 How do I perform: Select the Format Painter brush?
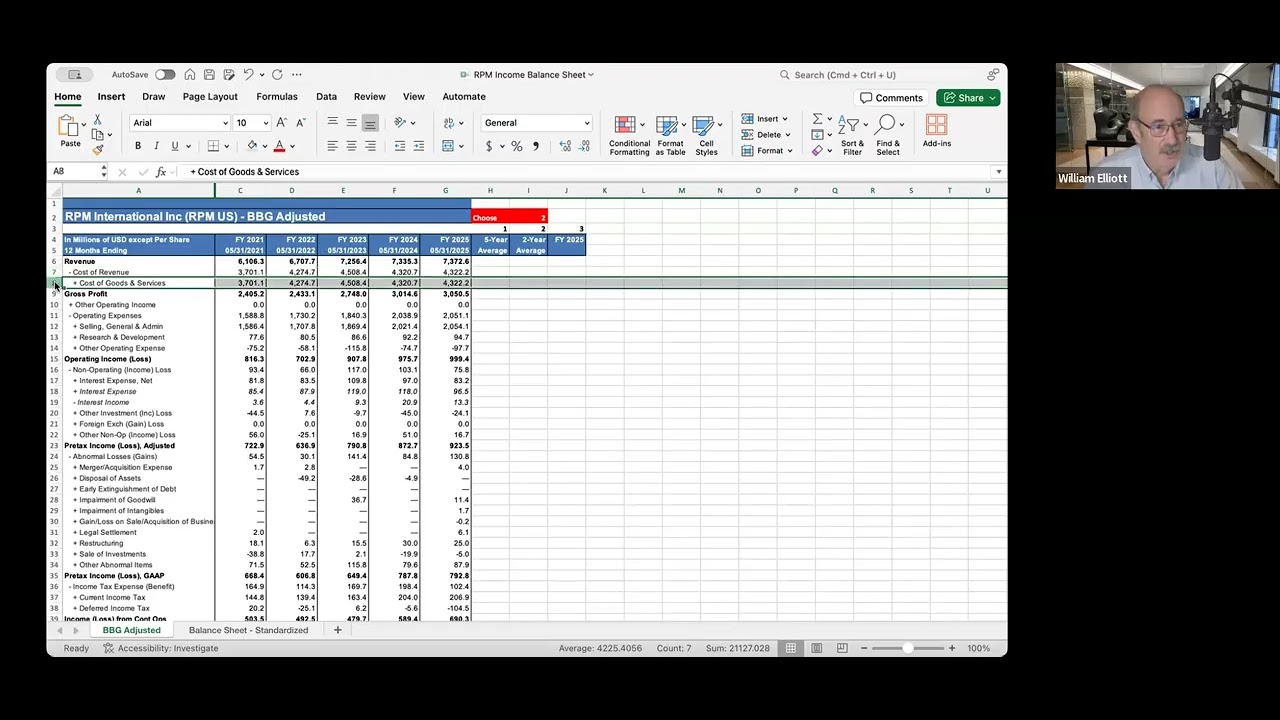click(97, 150)
